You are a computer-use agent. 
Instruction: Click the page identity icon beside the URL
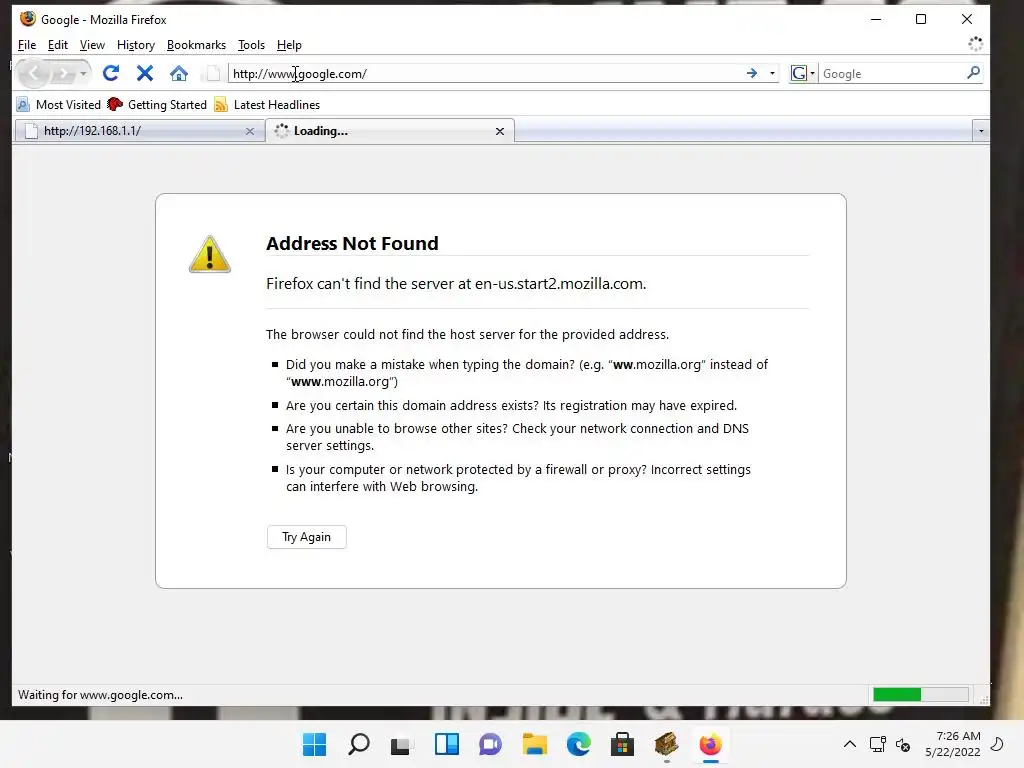click(x=212, y=73)
